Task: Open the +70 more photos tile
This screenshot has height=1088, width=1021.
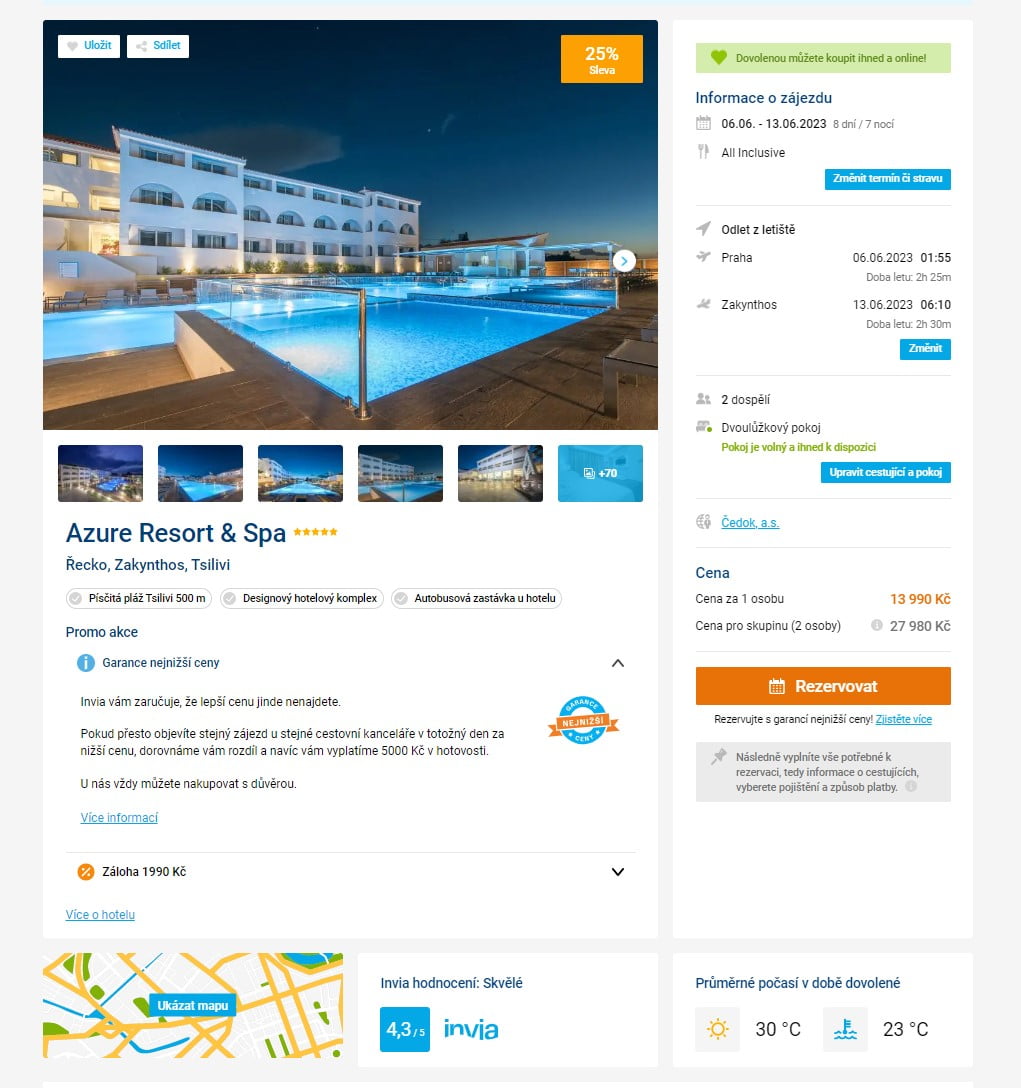Action: pyautogui.click(x=600, y=473)
